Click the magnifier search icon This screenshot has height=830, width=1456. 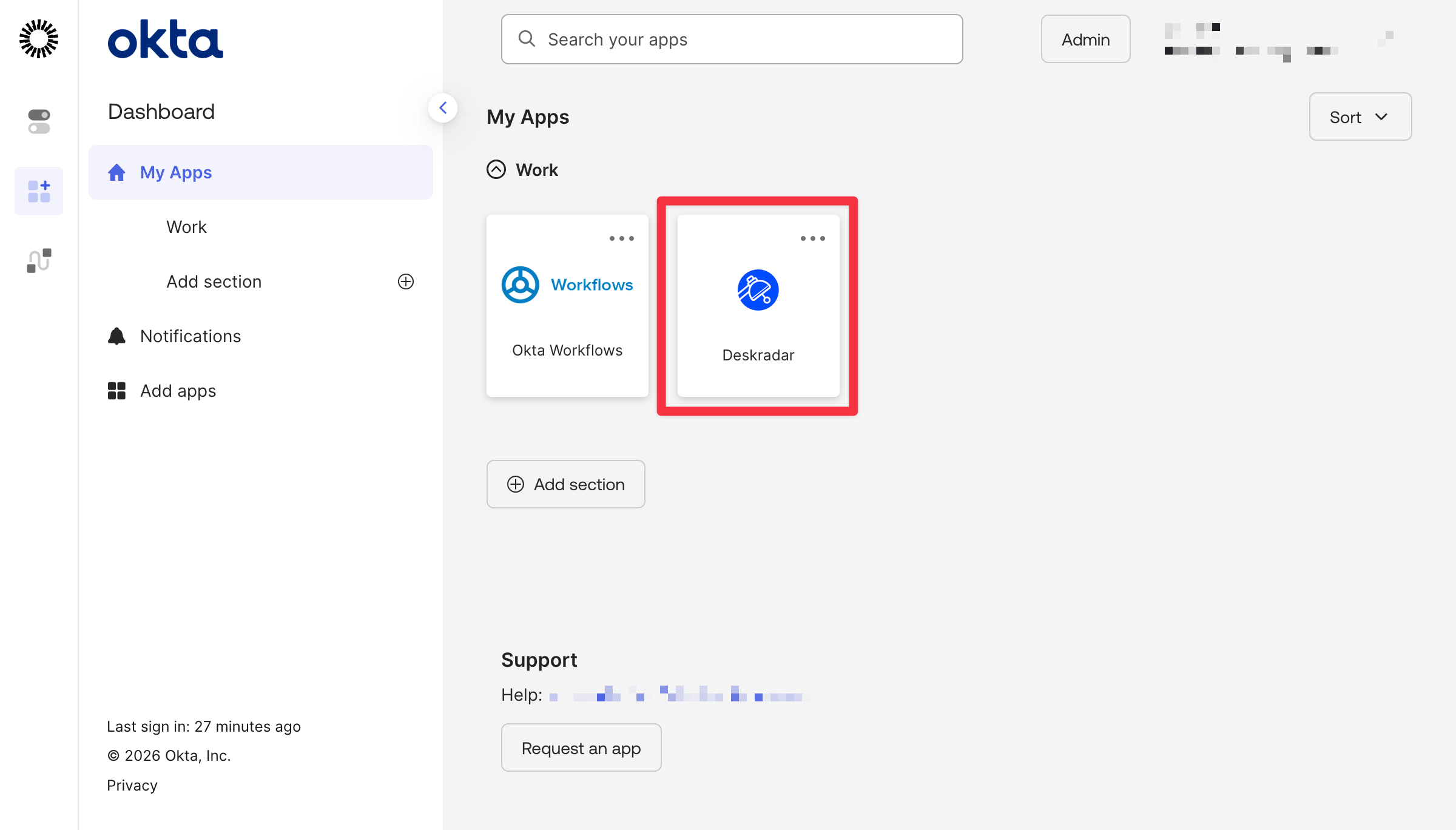[x=527, y=39]
